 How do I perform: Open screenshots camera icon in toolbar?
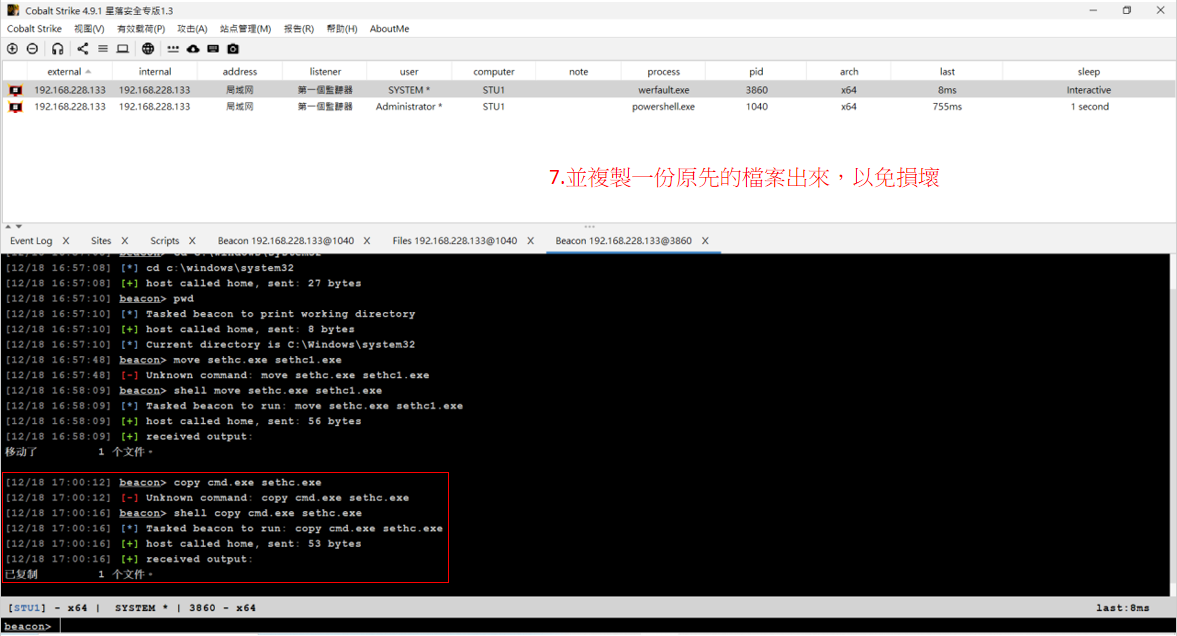click(x=233, y=49)
